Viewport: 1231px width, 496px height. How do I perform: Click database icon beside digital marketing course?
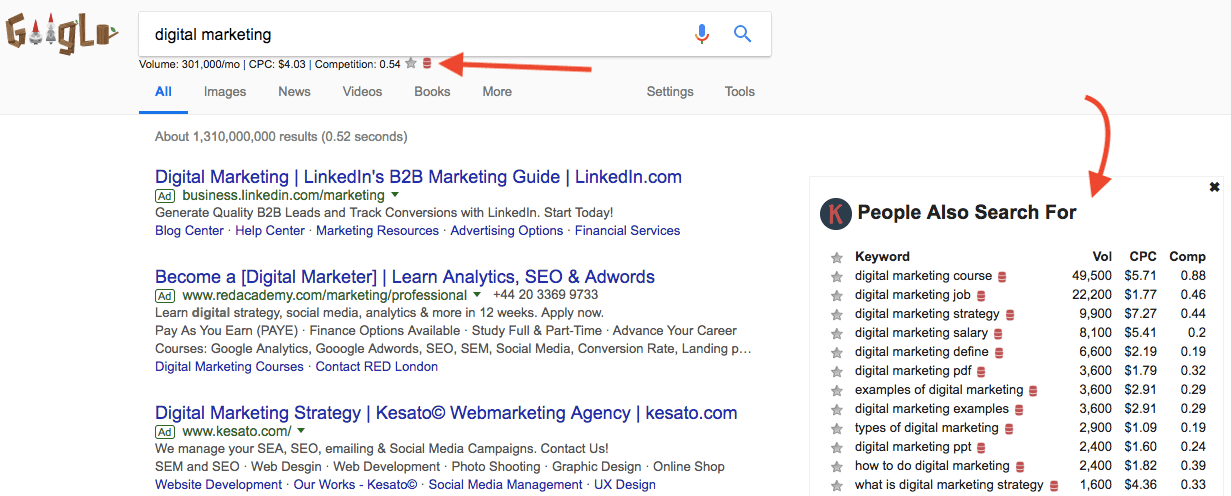(1002, 276)
